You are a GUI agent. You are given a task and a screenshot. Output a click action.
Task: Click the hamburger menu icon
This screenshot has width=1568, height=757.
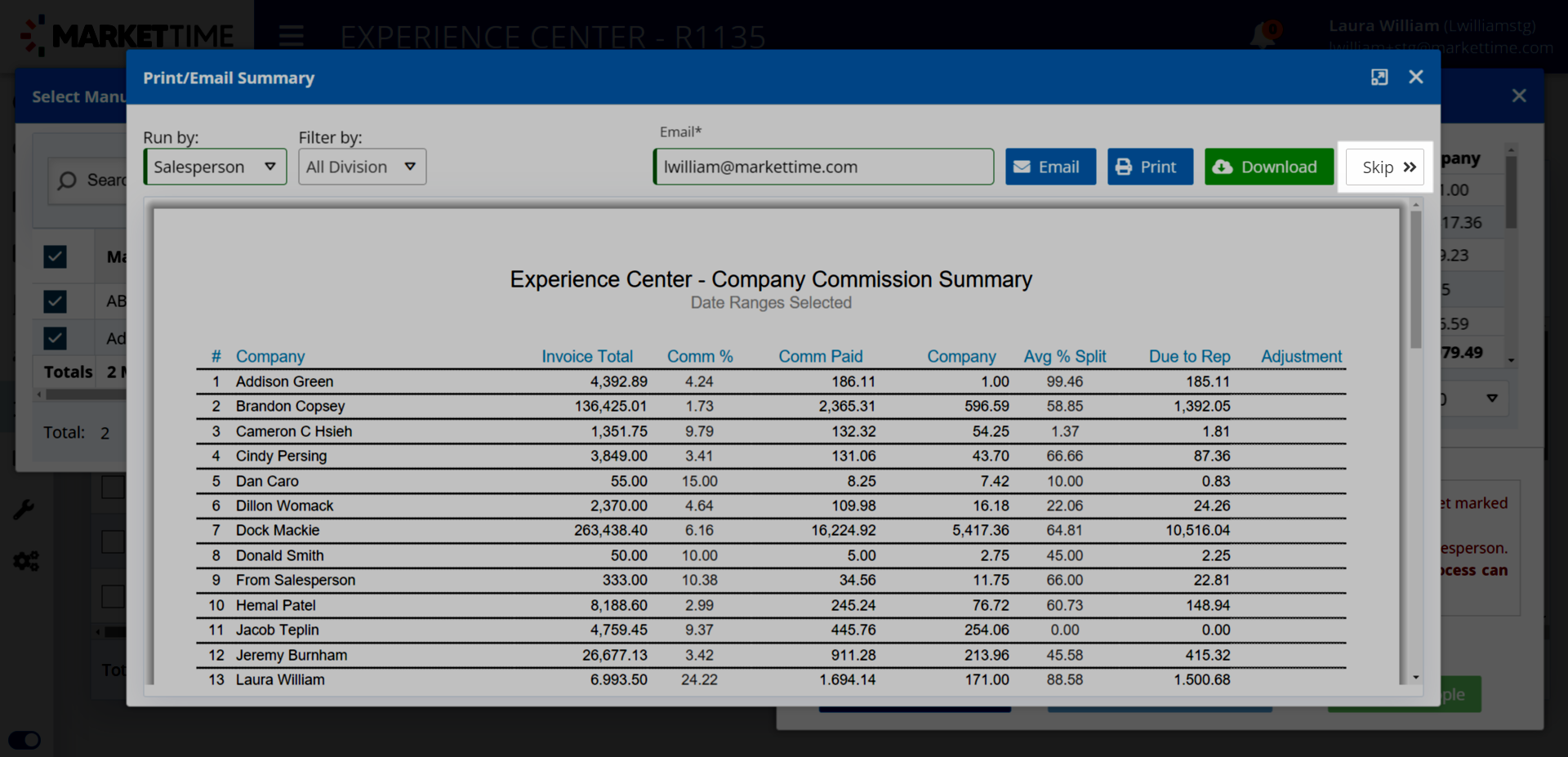tap(291, 37)
